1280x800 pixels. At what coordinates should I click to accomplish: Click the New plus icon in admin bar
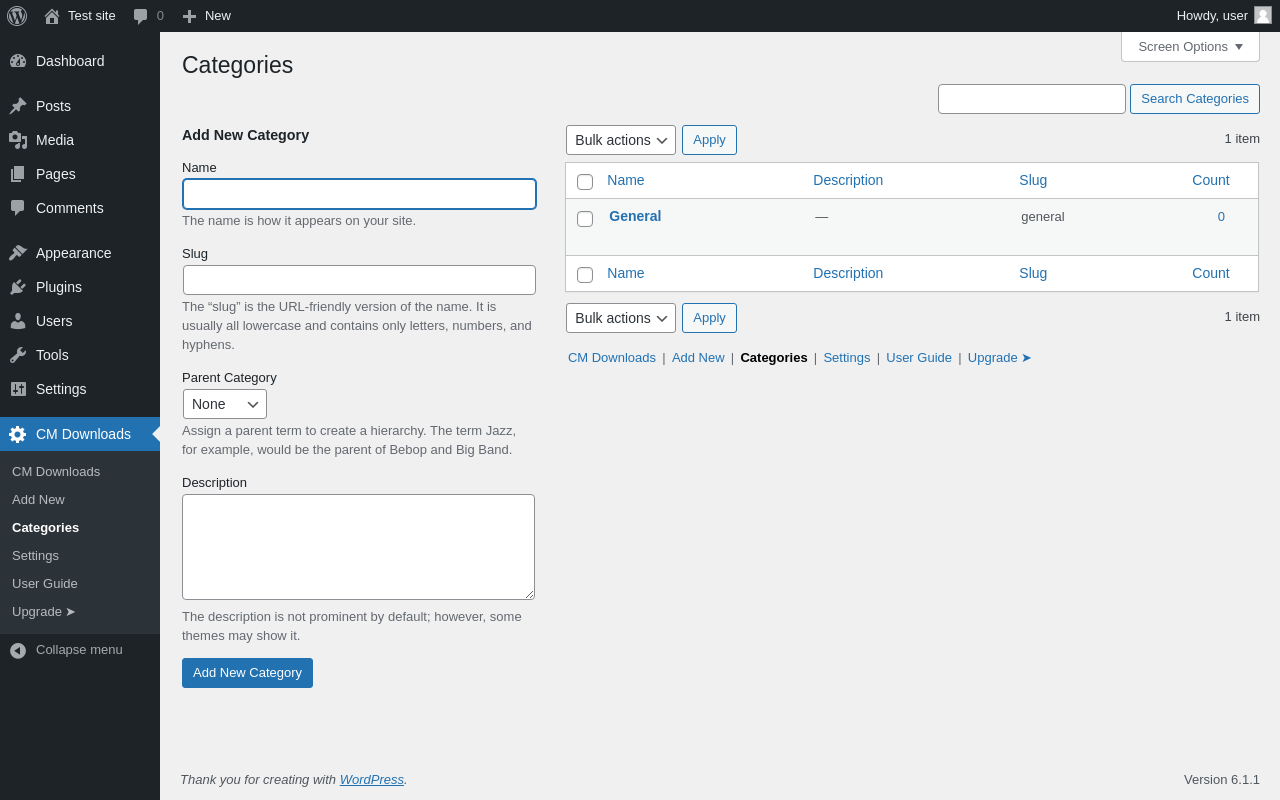pyautogui.click(x=189, y=16)
